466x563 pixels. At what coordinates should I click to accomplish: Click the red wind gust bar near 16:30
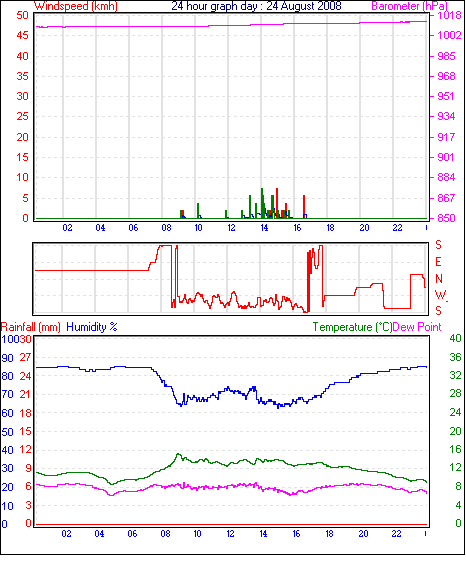(304, 206)
